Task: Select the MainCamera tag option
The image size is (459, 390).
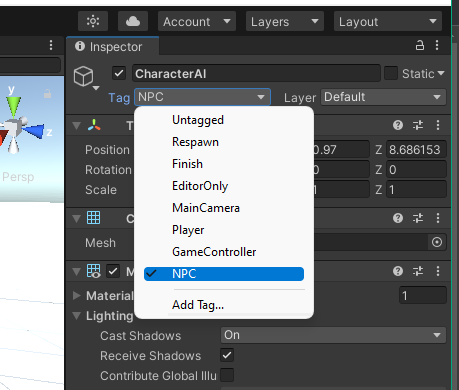Action: click(224, 208)
